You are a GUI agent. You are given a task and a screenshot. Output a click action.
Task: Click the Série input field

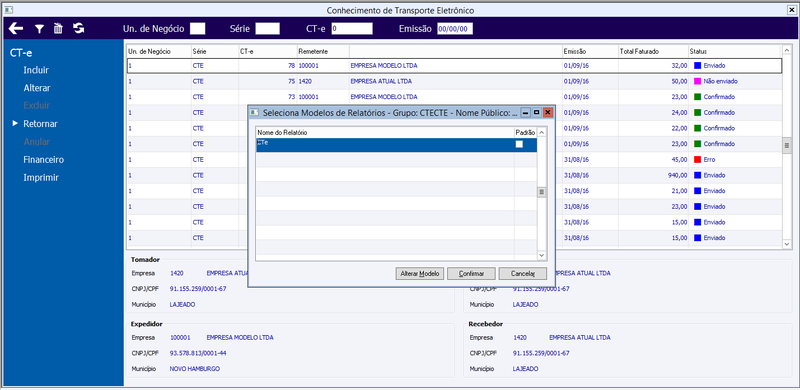pyautogui.click(x=267, y=29)
